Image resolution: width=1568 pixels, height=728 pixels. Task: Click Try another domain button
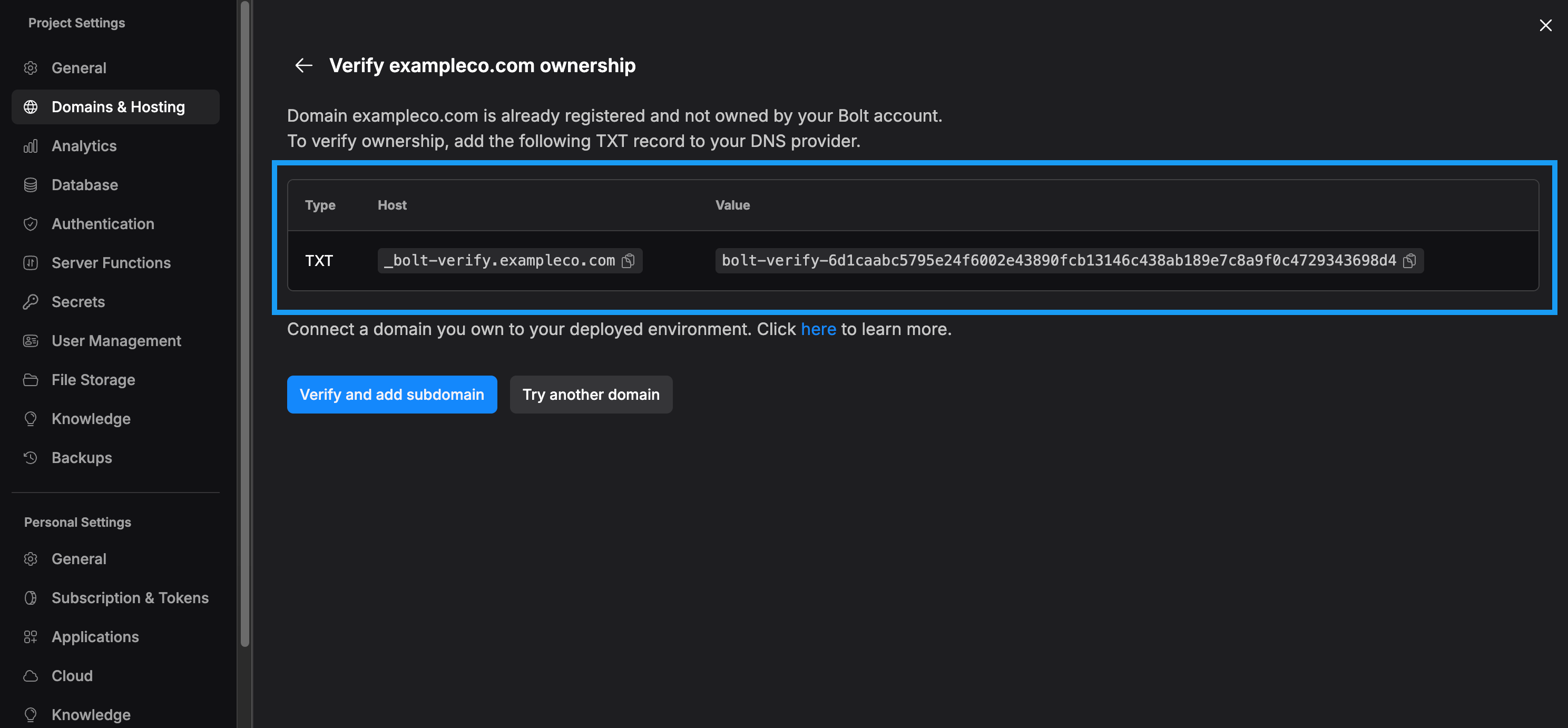tap(591, 395)
